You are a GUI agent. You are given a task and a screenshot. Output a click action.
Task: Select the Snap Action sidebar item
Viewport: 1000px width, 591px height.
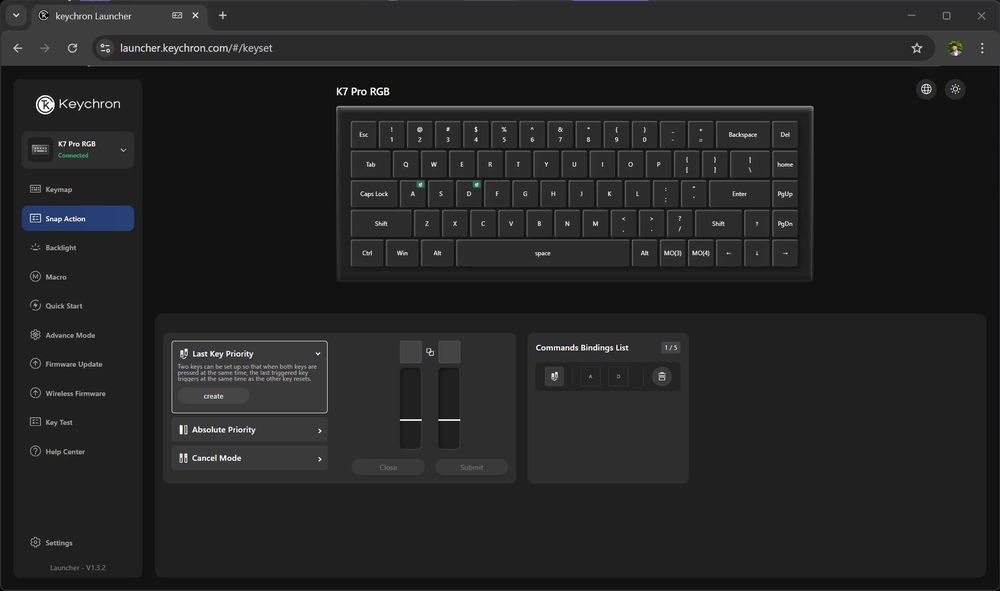pos(78,219)
